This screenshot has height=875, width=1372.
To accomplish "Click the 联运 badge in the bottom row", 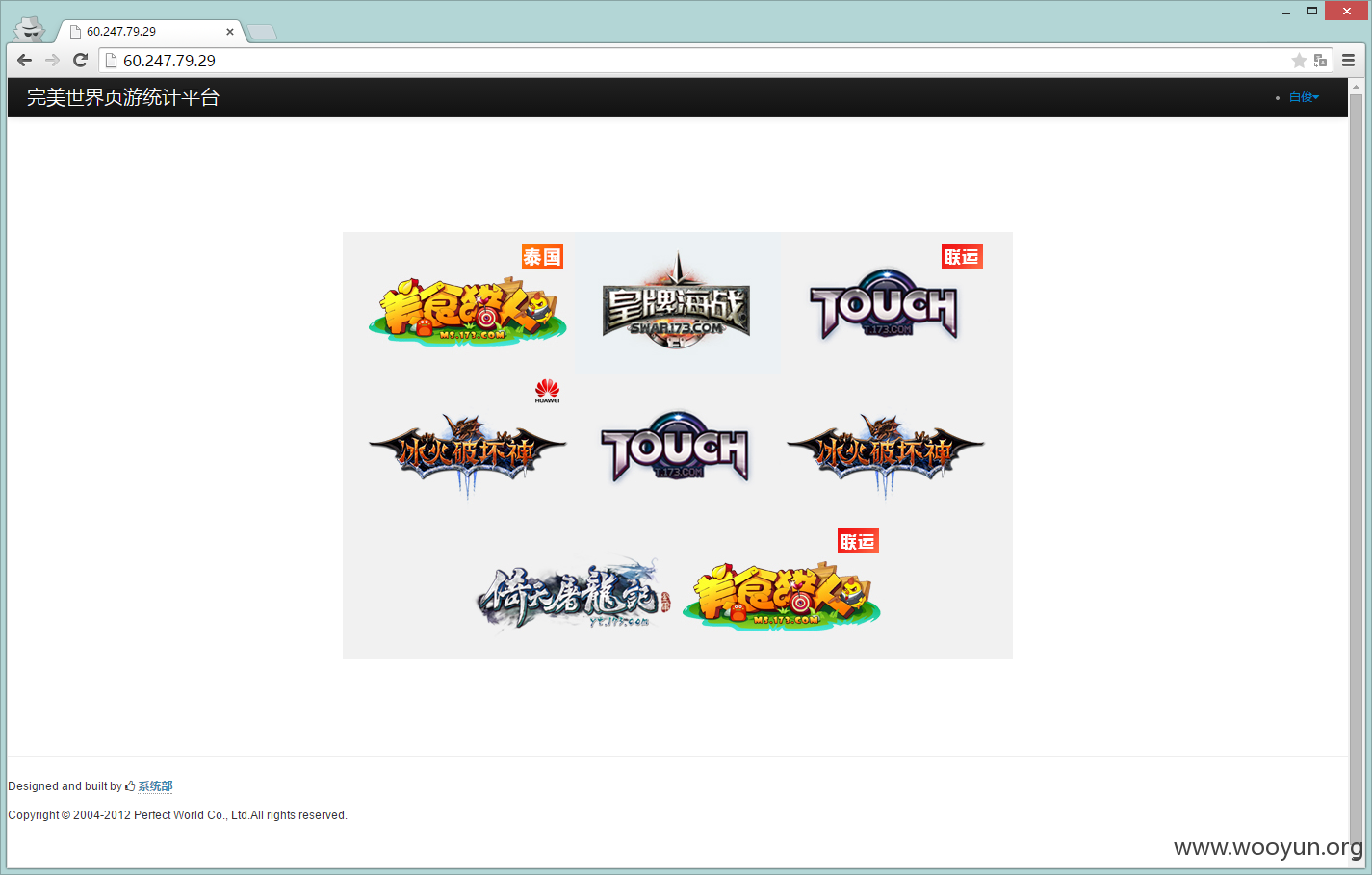I will coord(858,542).
